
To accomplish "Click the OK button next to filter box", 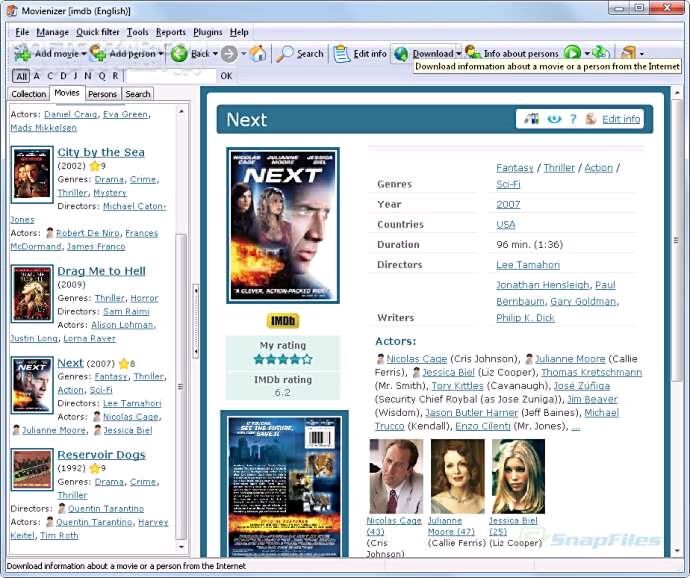I will tap(226, 76).
